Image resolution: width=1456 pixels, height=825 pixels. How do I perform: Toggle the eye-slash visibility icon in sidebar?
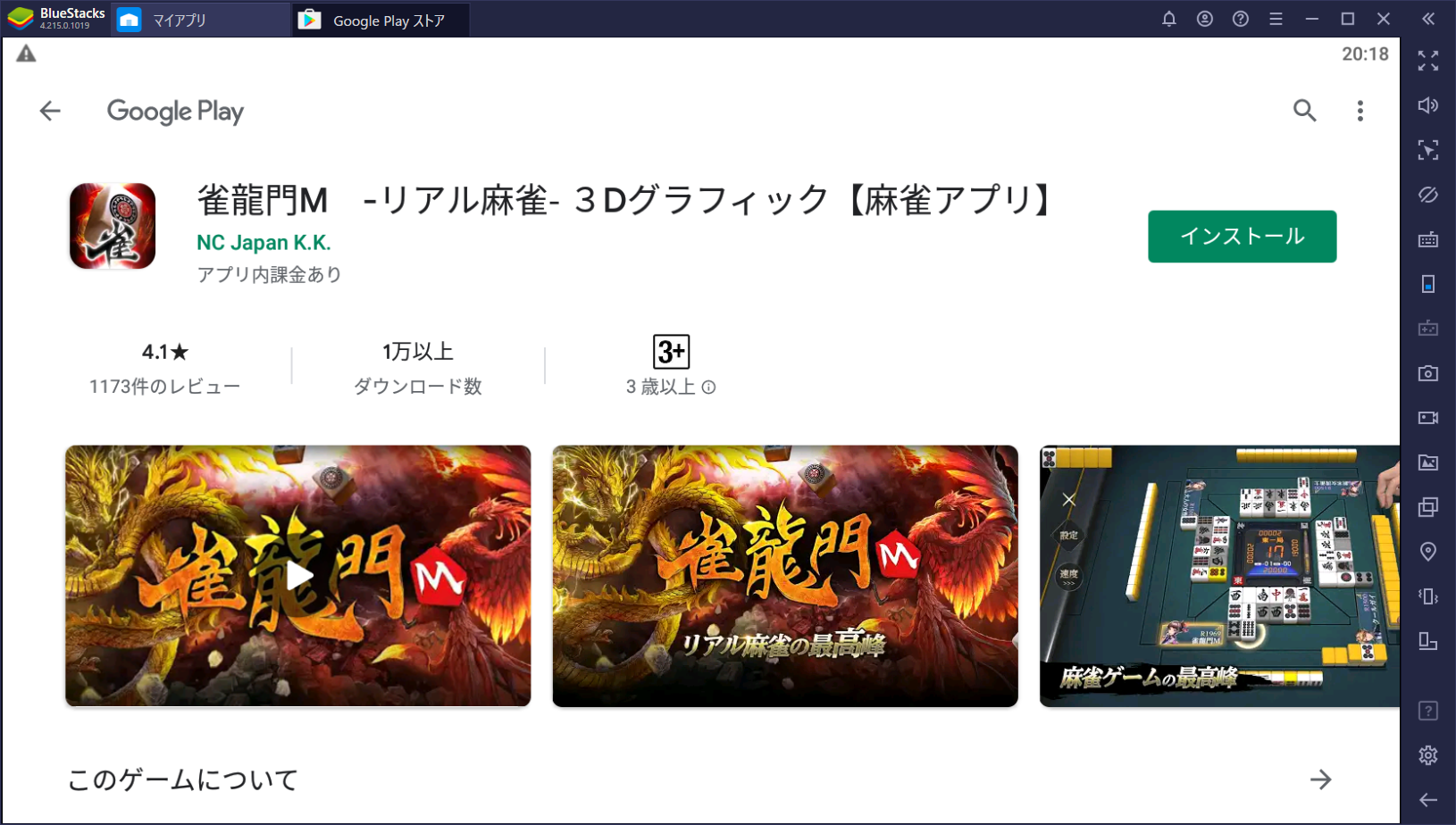tap(1428, 195)
